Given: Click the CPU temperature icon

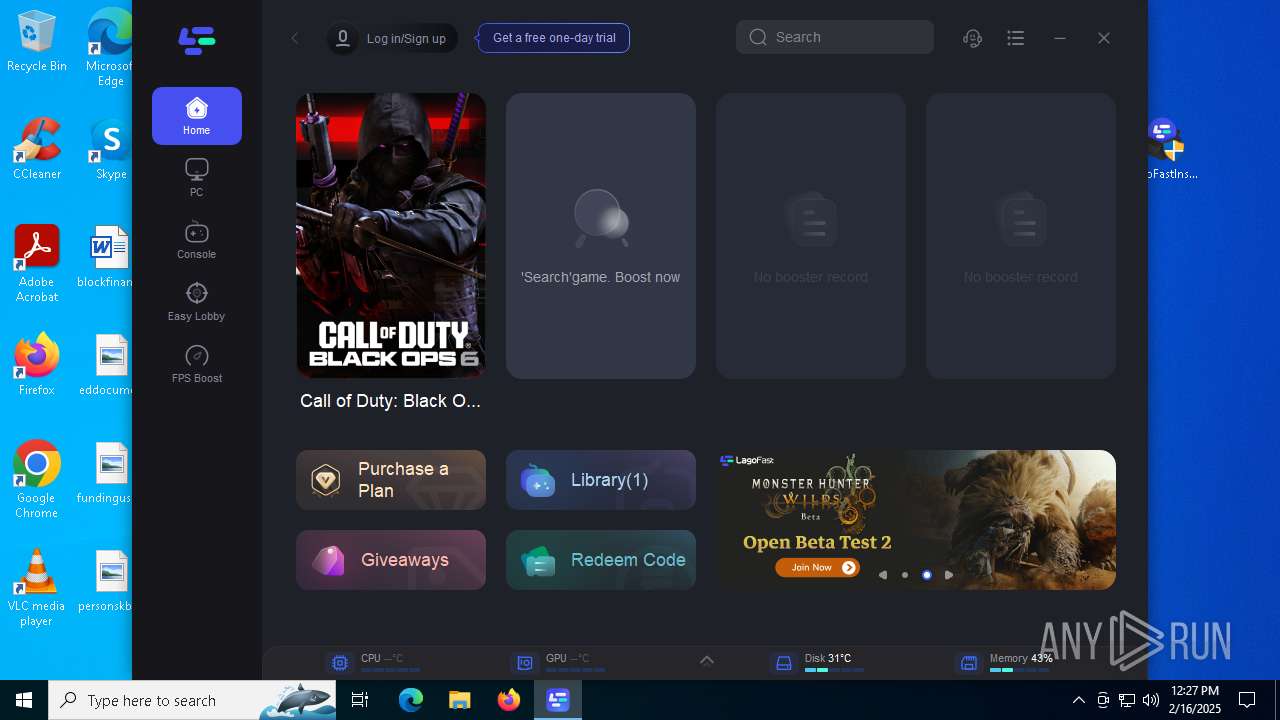Looking at the screenshot, I should (x=340, y=663).
